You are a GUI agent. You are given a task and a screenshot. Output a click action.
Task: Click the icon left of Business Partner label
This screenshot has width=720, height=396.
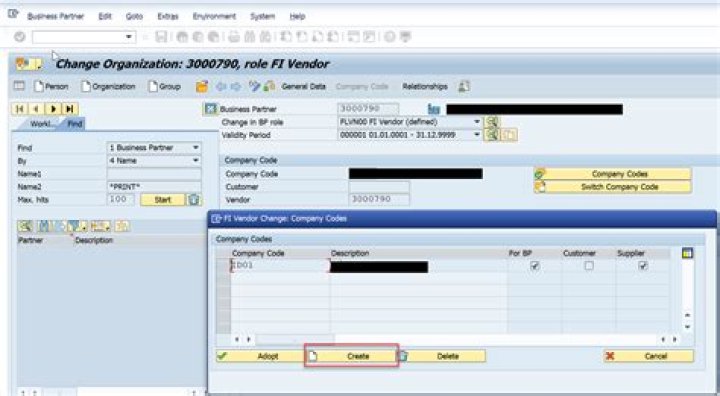click(x=210, y=109)
